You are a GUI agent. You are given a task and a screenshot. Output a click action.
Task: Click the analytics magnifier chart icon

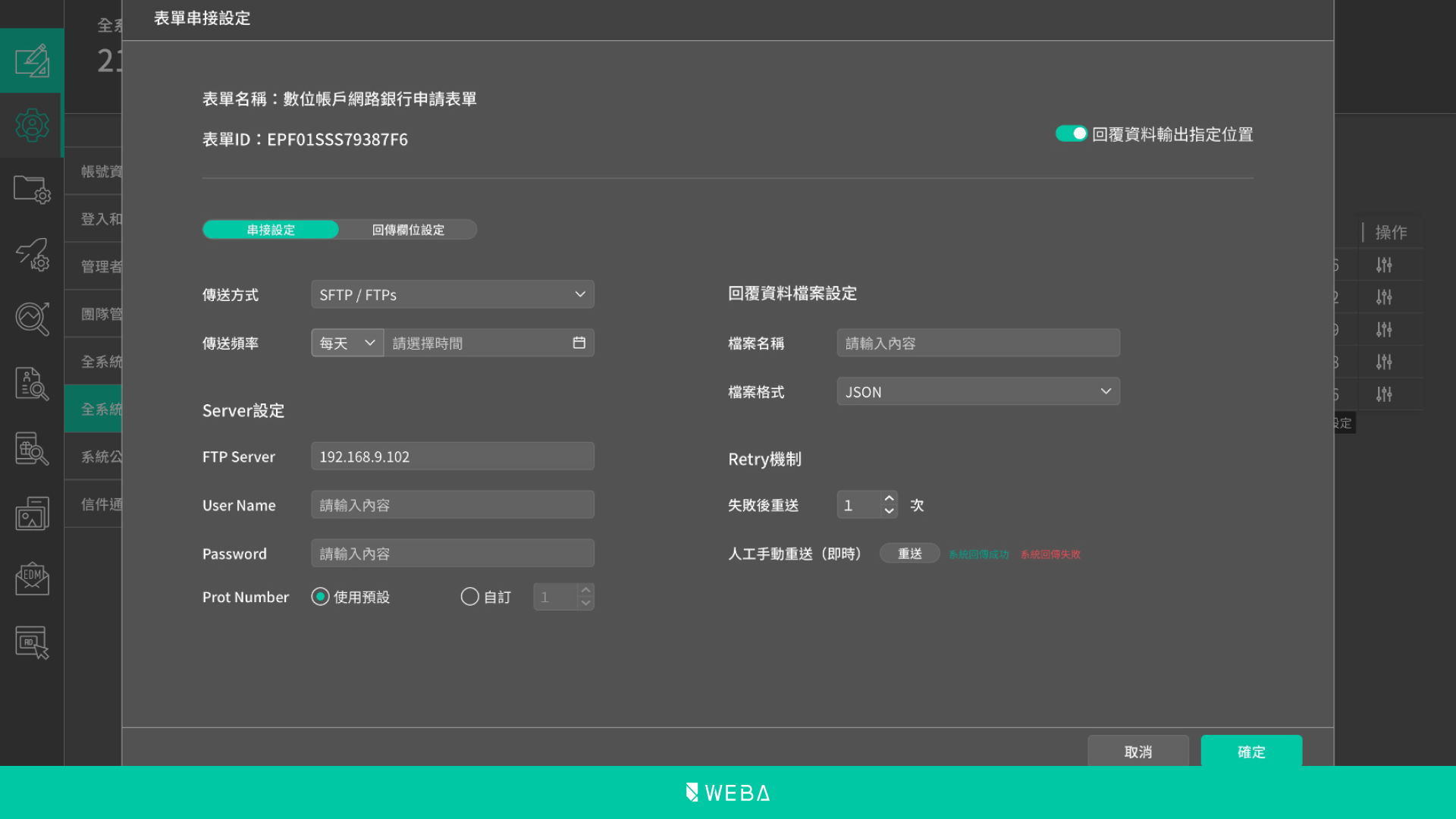pos(32,319)
